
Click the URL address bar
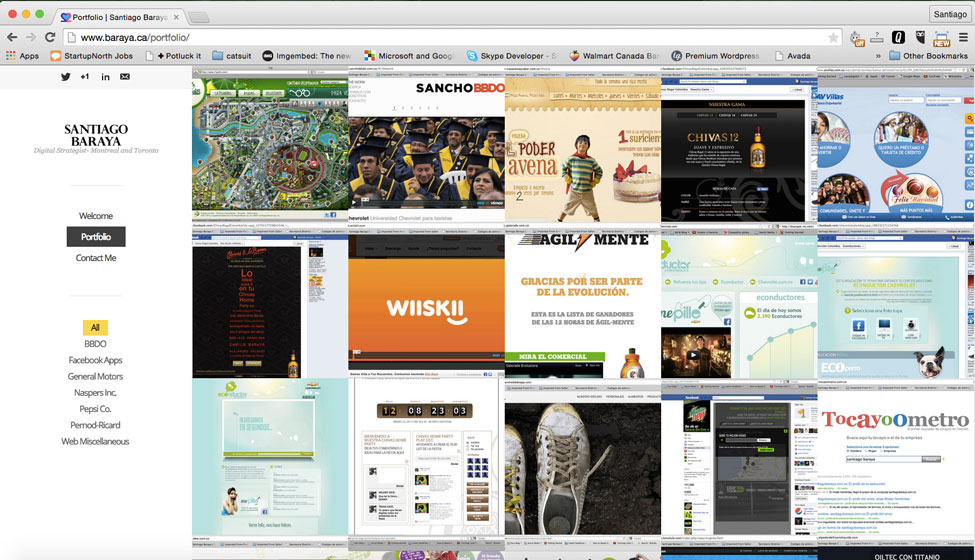pyautogui.click(x=454, y=37)
